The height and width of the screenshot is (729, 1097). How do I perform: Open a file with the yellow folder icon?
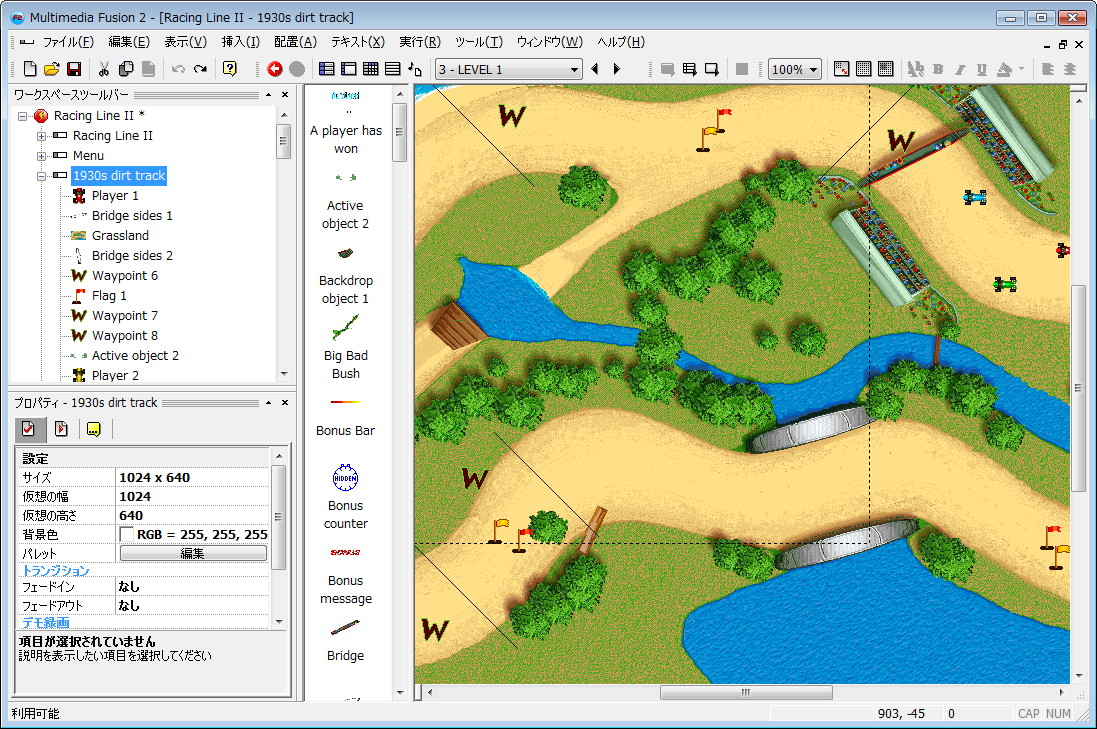(x=52, y=69)
